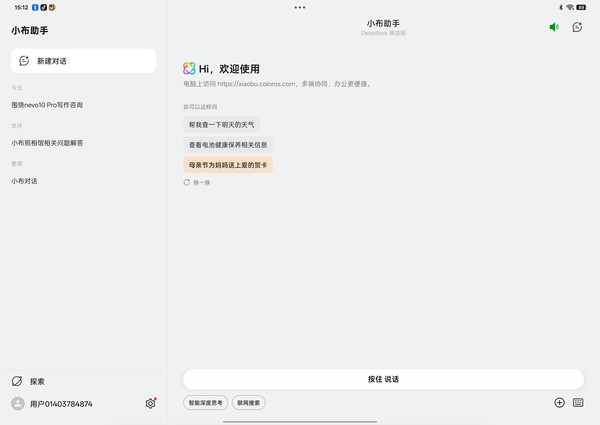600x425 pixels.
Task: Open conversation 小布剪相馆相关问题解答
Action: coord(48,143)
